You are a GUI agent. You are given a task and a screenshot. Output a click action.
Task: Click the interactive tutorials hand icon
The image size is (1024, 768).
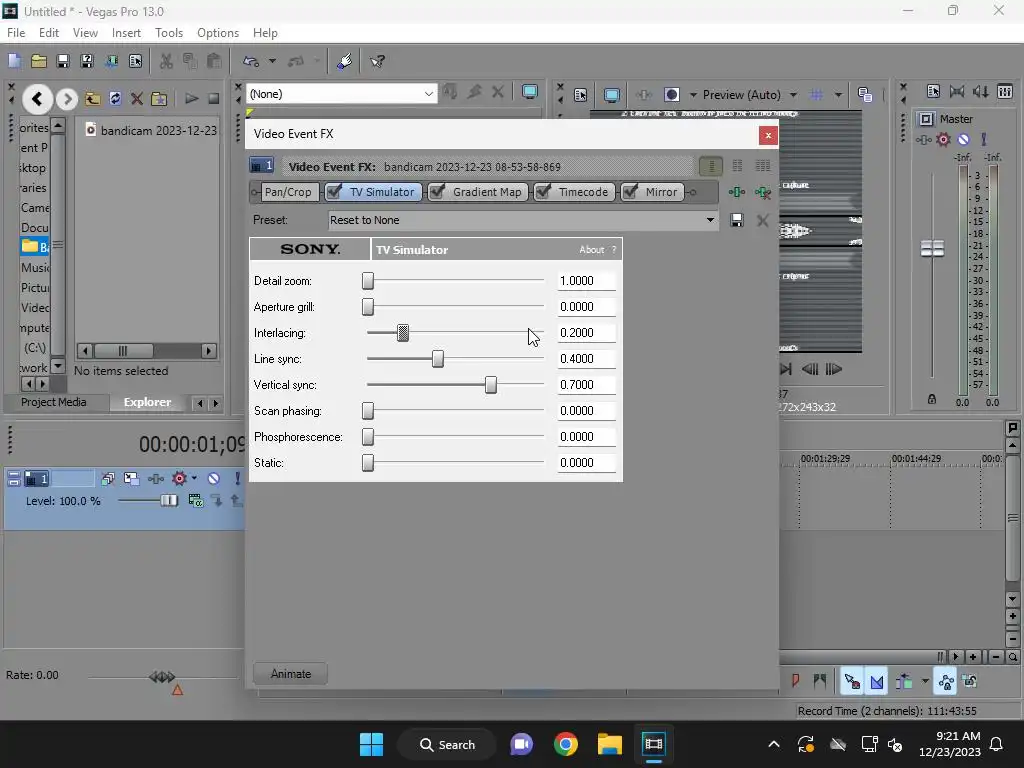point(345,61)
